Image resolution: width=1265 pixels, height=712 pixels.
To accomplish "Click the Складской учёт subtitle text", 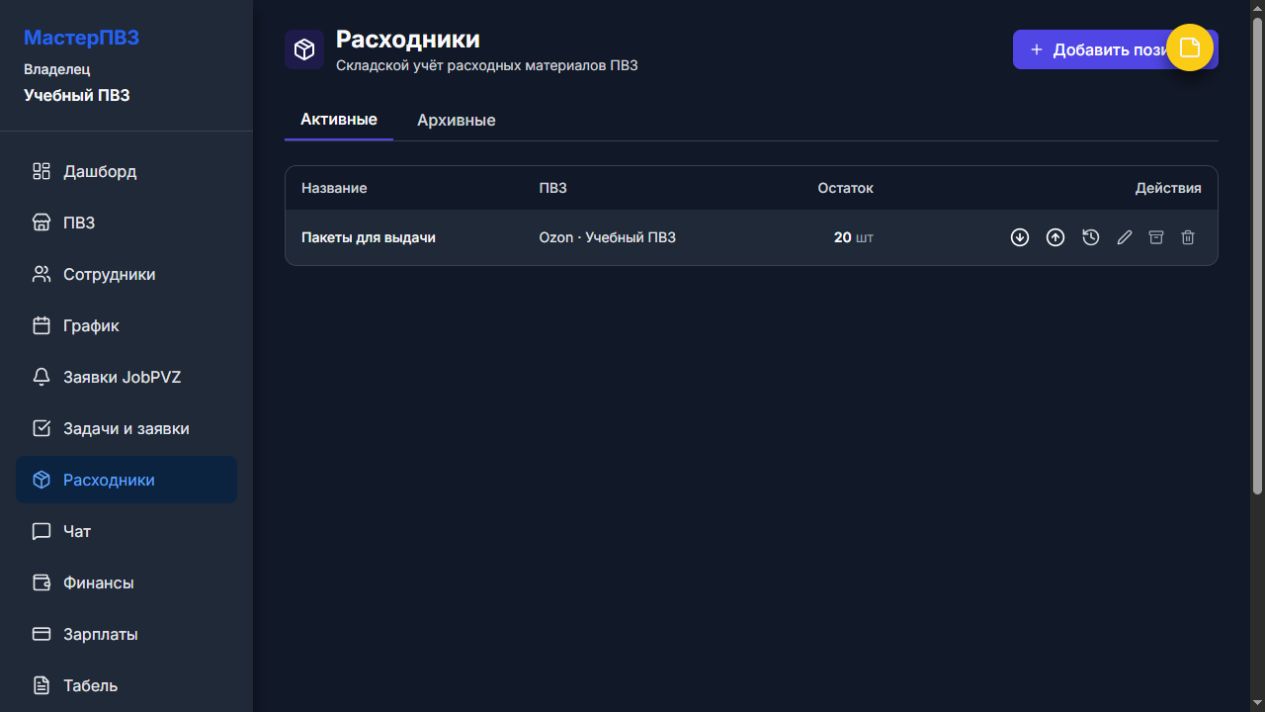I will pos(487,66).
